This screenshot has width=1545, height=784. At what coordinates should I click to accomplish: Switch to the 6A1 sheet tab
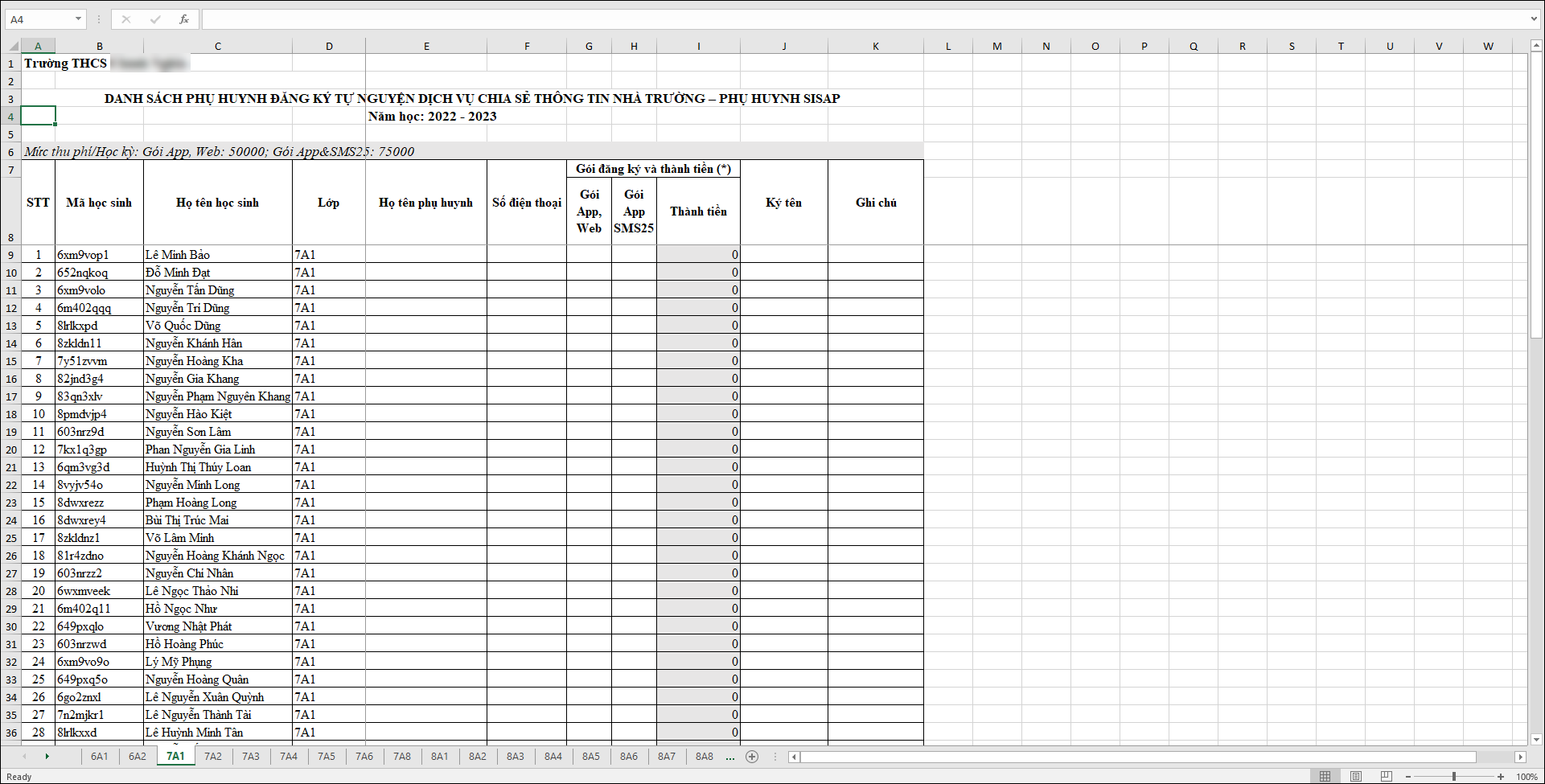pos(99,757)
